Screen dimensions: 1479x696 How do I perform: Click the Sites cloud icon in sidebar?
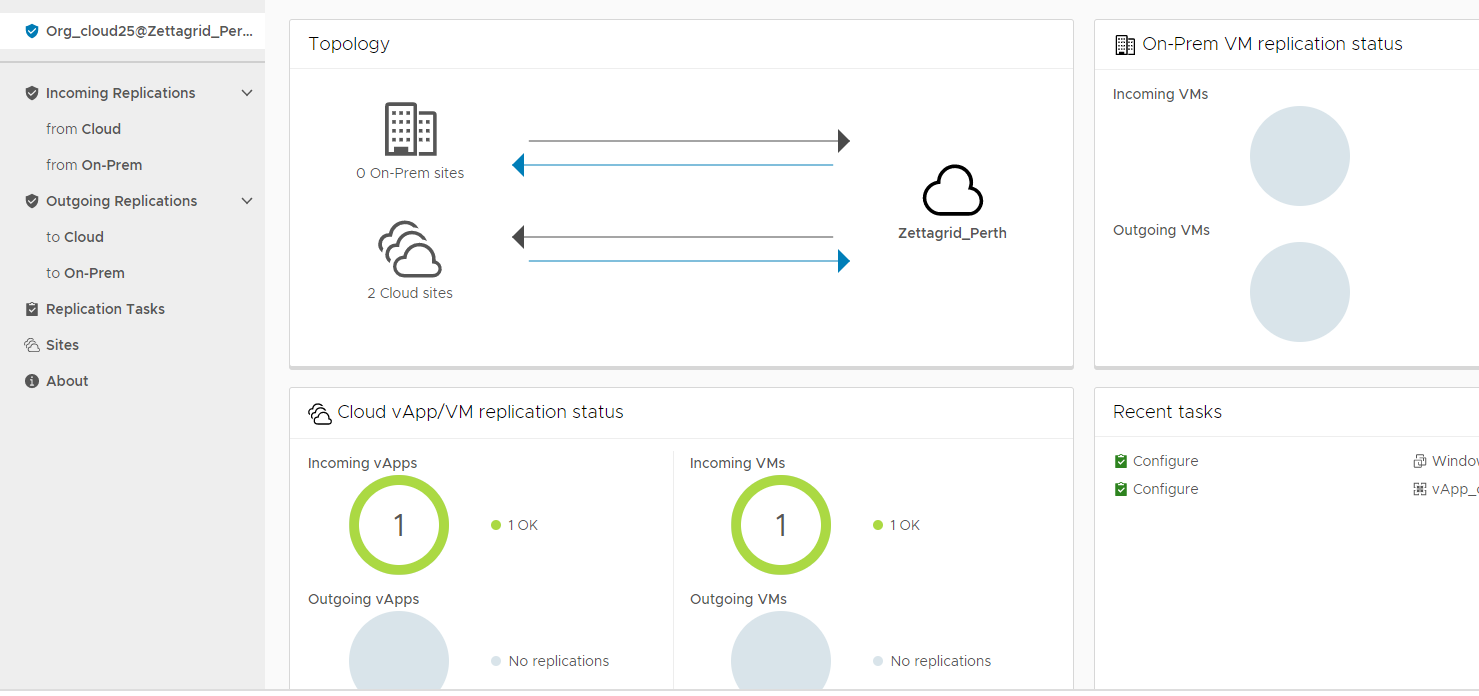click(x=32, y=345)
